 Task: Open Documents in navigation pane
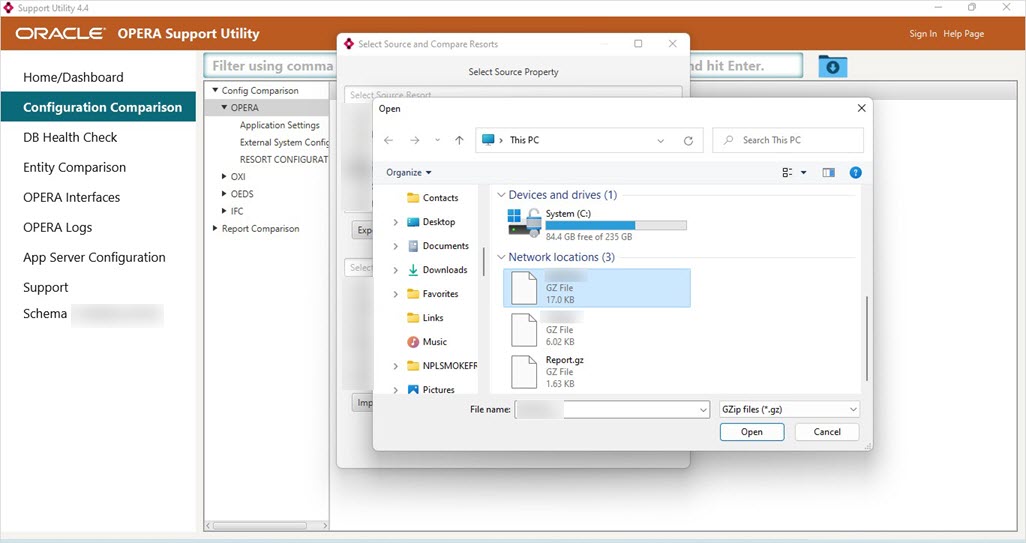pyautogui.click(x=438, y=246)
